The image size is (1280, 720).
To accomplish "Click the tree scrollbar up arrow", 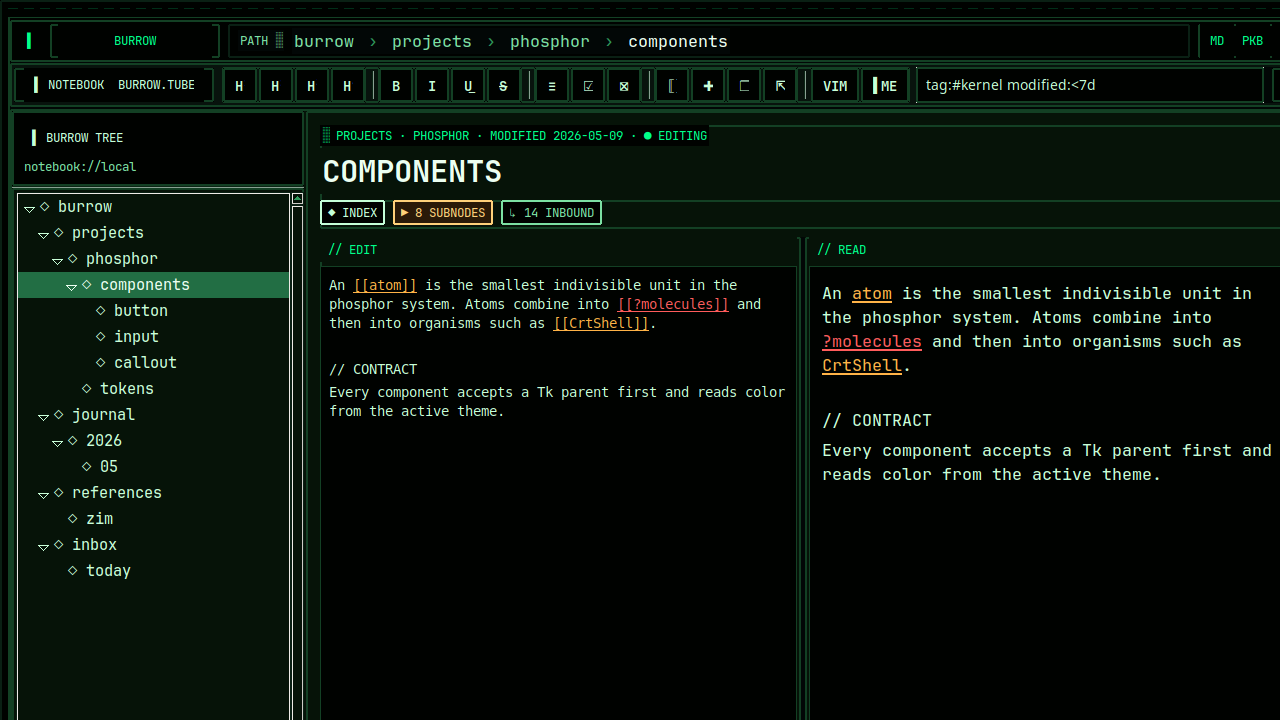I will (x=297, y=199).
